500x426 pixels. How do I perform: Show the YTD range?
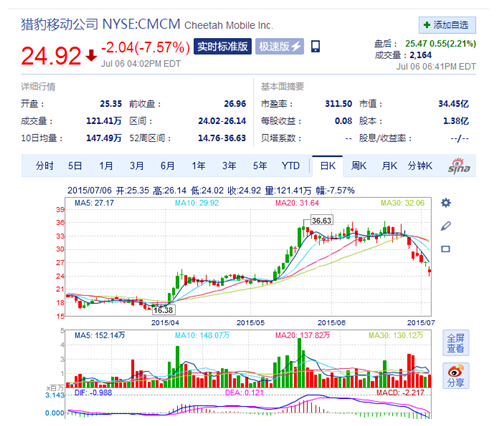pos(290,166)
